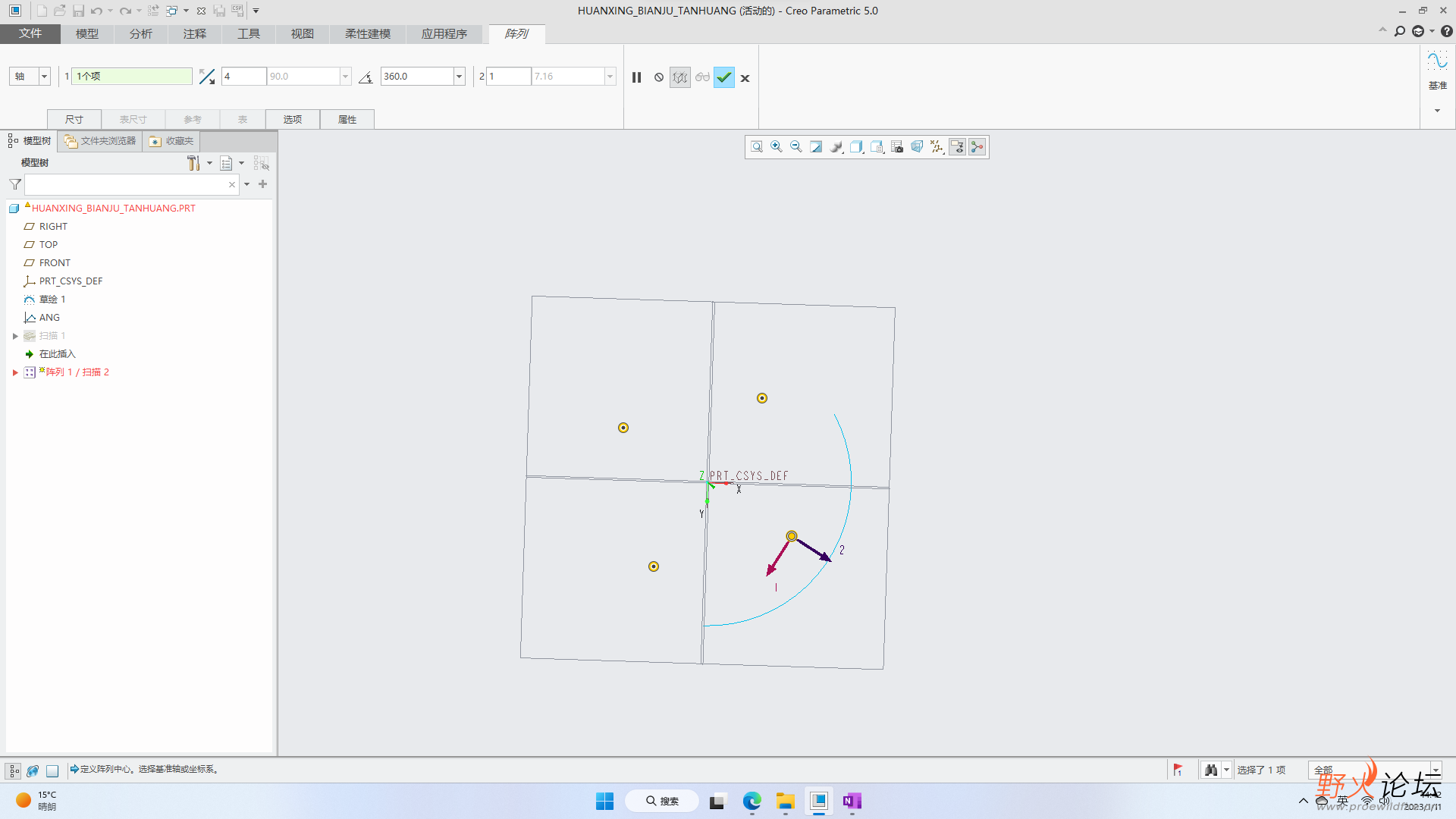1456x819 pixels.
Task: Open pattern type dropdown
Action: pos(45,77)
